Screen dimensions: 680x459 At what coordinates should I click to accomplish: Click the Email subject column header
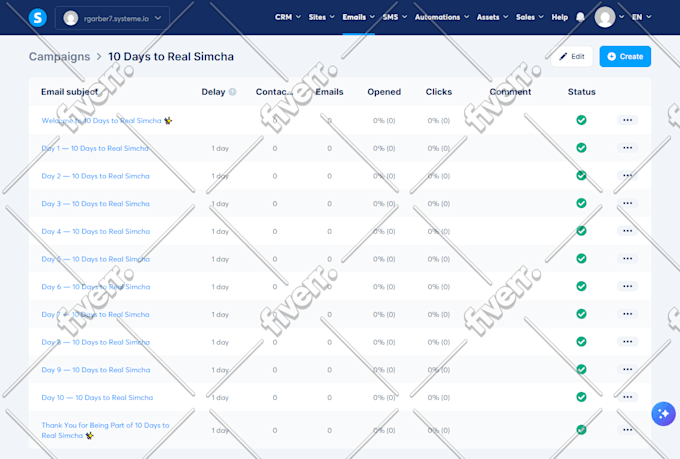(x=69, y=92)
